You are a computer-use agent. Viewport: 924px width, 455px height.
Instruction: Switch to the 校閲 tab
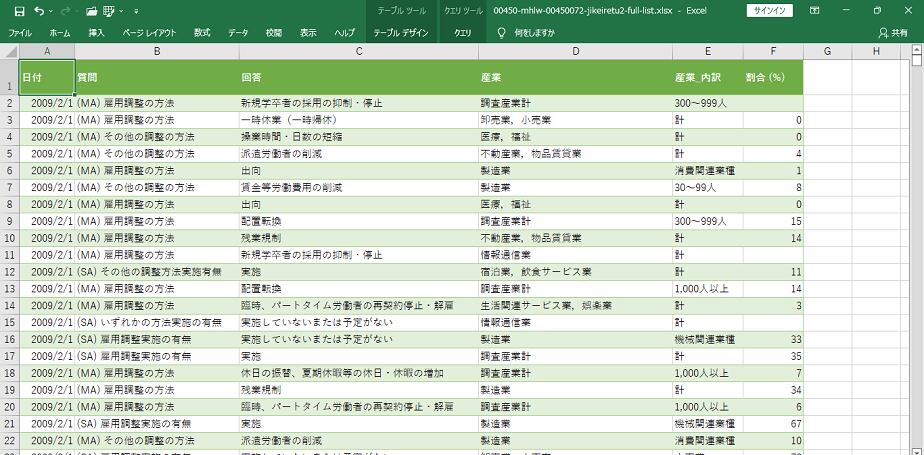pyautogui.click(x=273, y=33)
